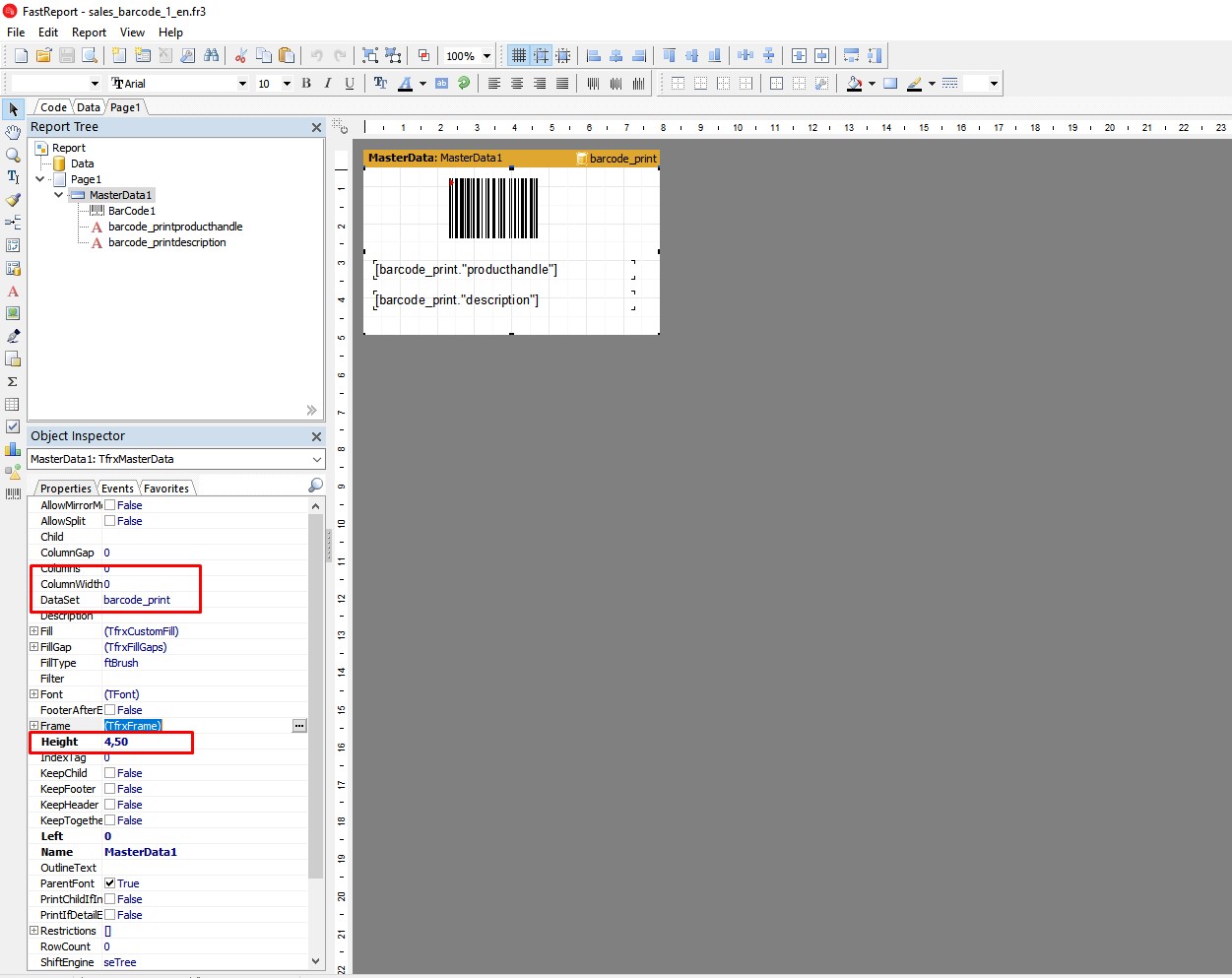Open the font name dropdown showing Arial
Image resolution: width=1232 pixels, height=978 pixels.
pyautogui.click(x=242, y=84)
